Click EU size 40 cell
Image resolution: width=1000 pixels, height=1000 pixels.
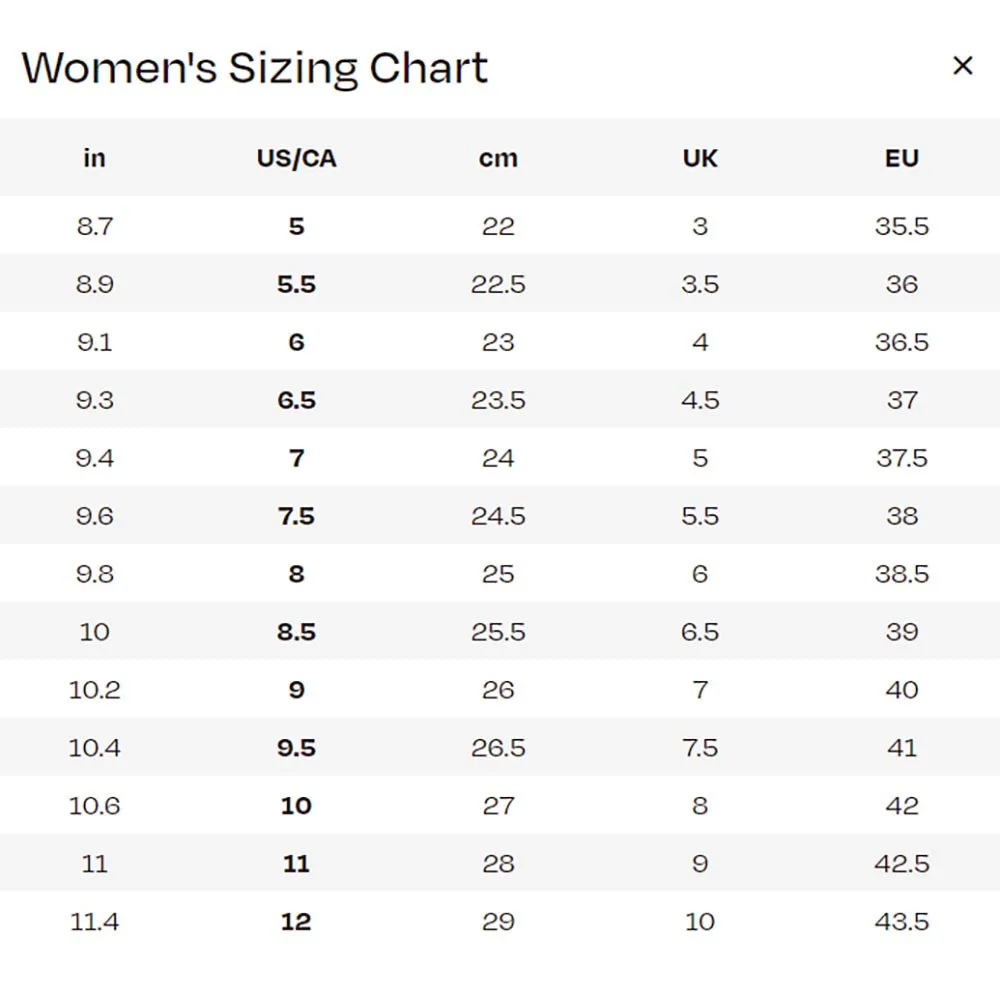[x=901, y=690]
